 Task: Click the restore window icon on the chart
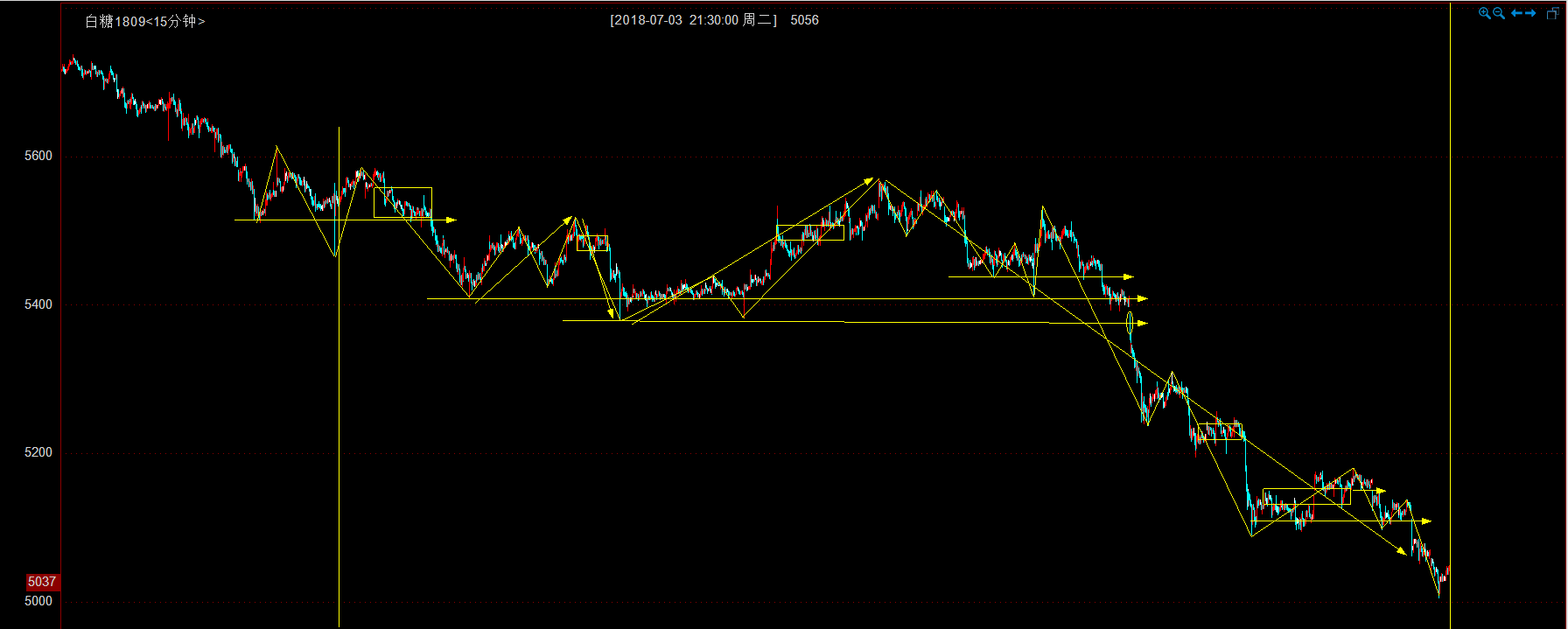1553,13
